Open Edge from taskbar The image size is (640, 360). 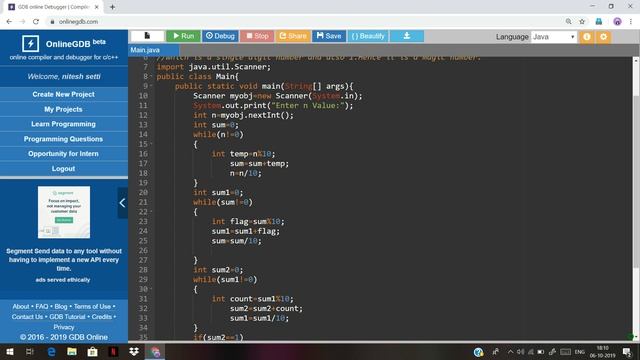(51, 351)
